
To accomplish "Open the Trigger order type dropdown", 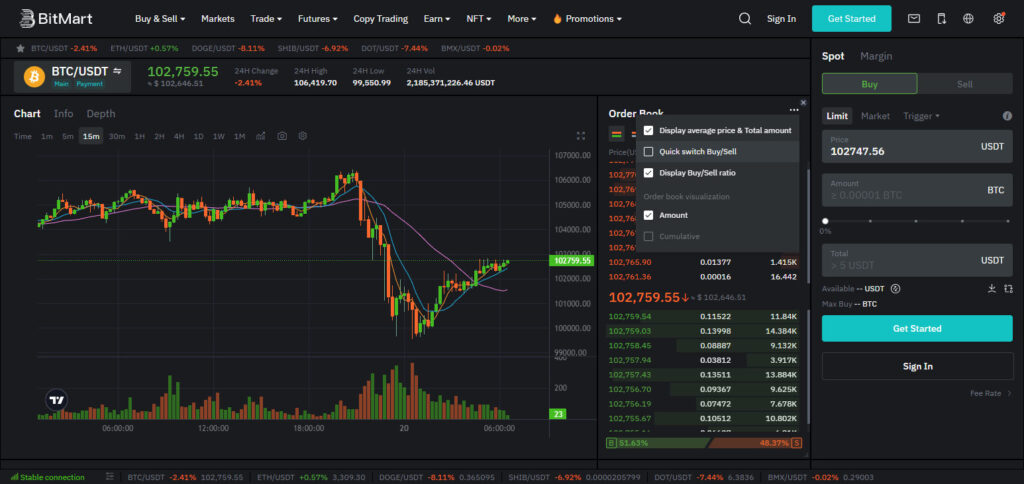I will point(921,116).
